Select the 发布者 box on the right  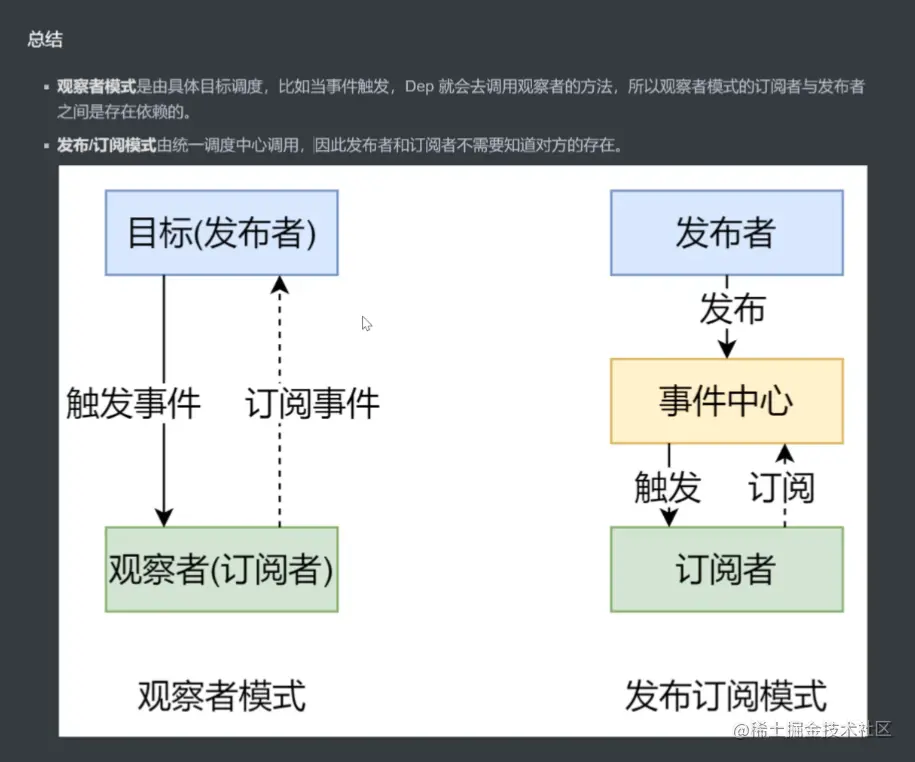tap(726, 233)
